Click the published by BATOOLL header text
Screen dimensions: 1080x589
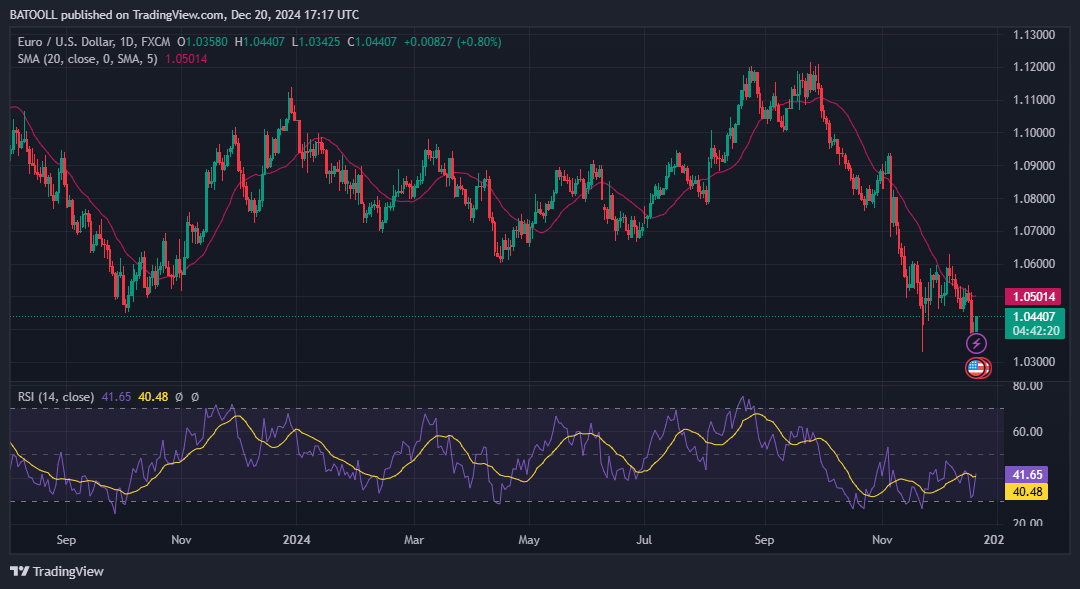(x=184, y=14)
